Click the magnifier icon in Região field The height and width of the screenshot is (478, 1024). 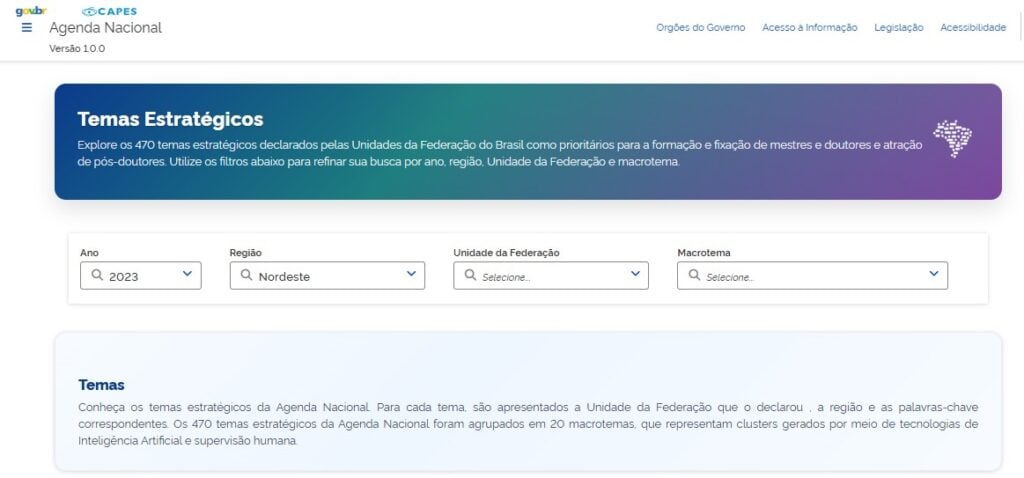click(246, 275)
